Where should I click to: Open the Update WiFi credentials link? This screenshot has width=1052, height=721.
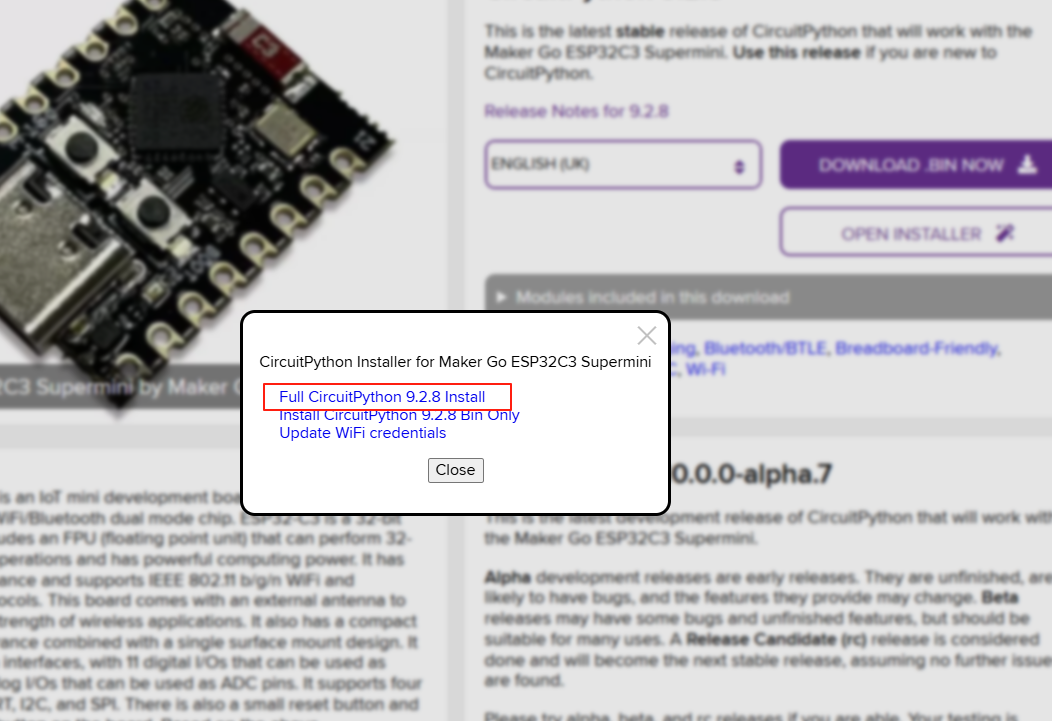(x=363, y=433)
